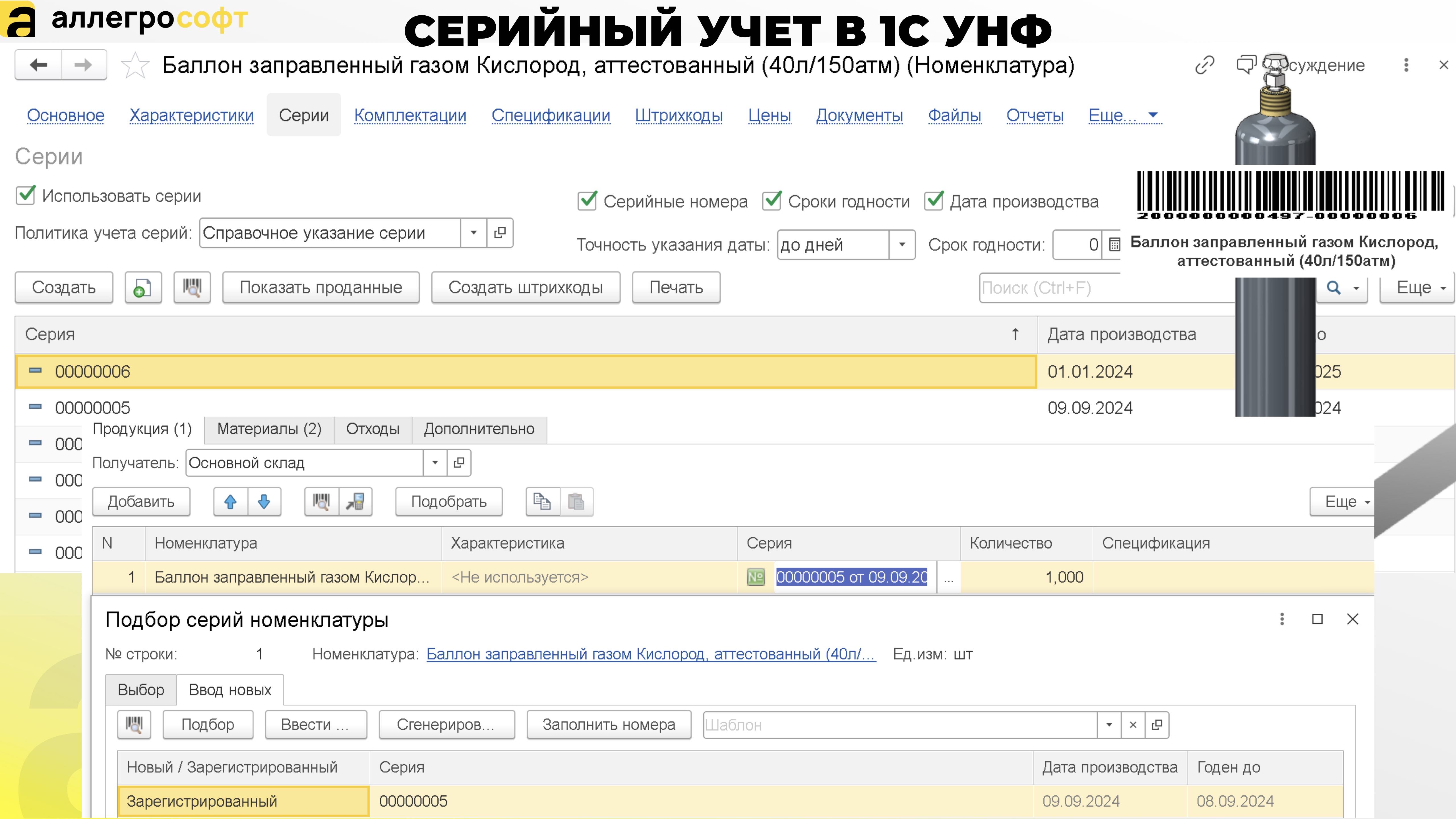Click the Печать button
This screenshot has width=1456, height=819.
coord(676,288)
